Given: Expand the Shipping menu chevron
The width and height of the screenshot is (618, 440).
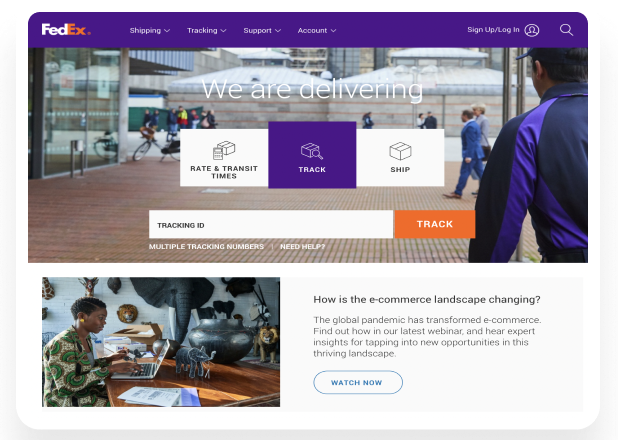Looking at the screenshot, I should click(x=167, y=31).
